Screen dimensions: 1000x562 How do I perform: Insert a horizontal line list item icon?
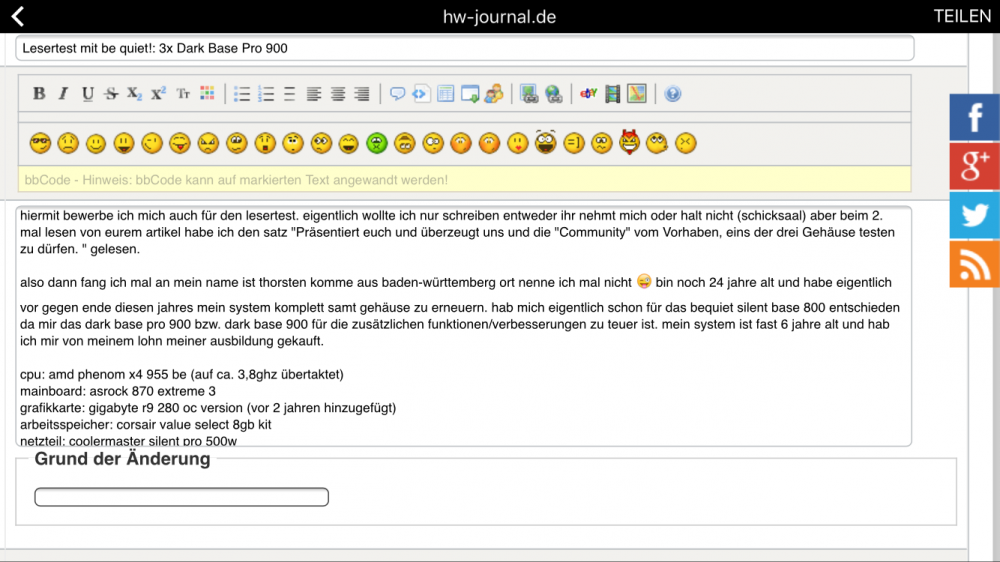pos(290,94)
